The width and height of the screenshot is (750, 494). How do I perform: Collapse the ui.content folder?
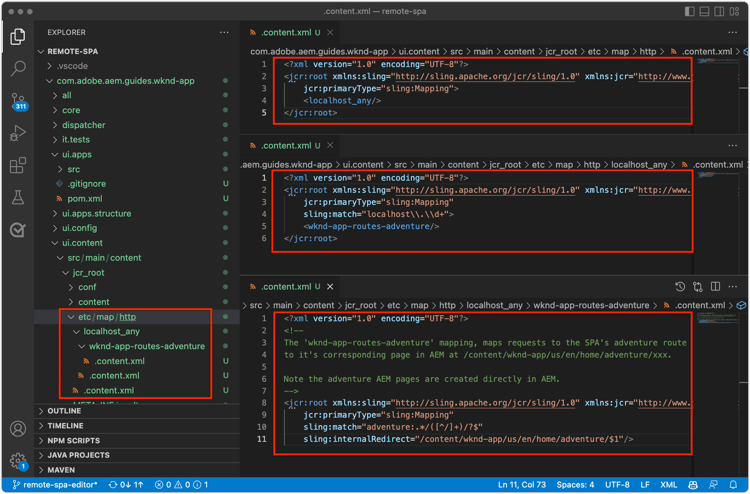(82, 243)
